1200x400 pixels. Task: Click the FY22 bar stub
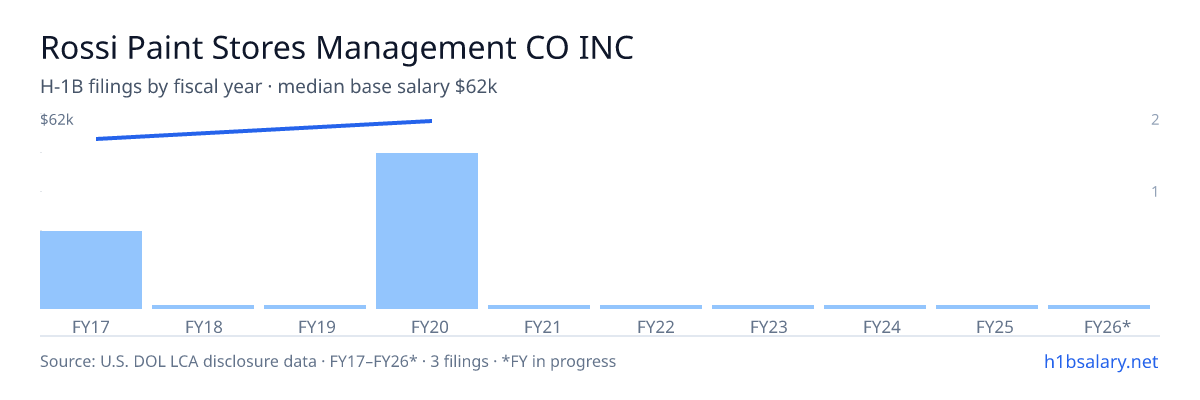651,307
